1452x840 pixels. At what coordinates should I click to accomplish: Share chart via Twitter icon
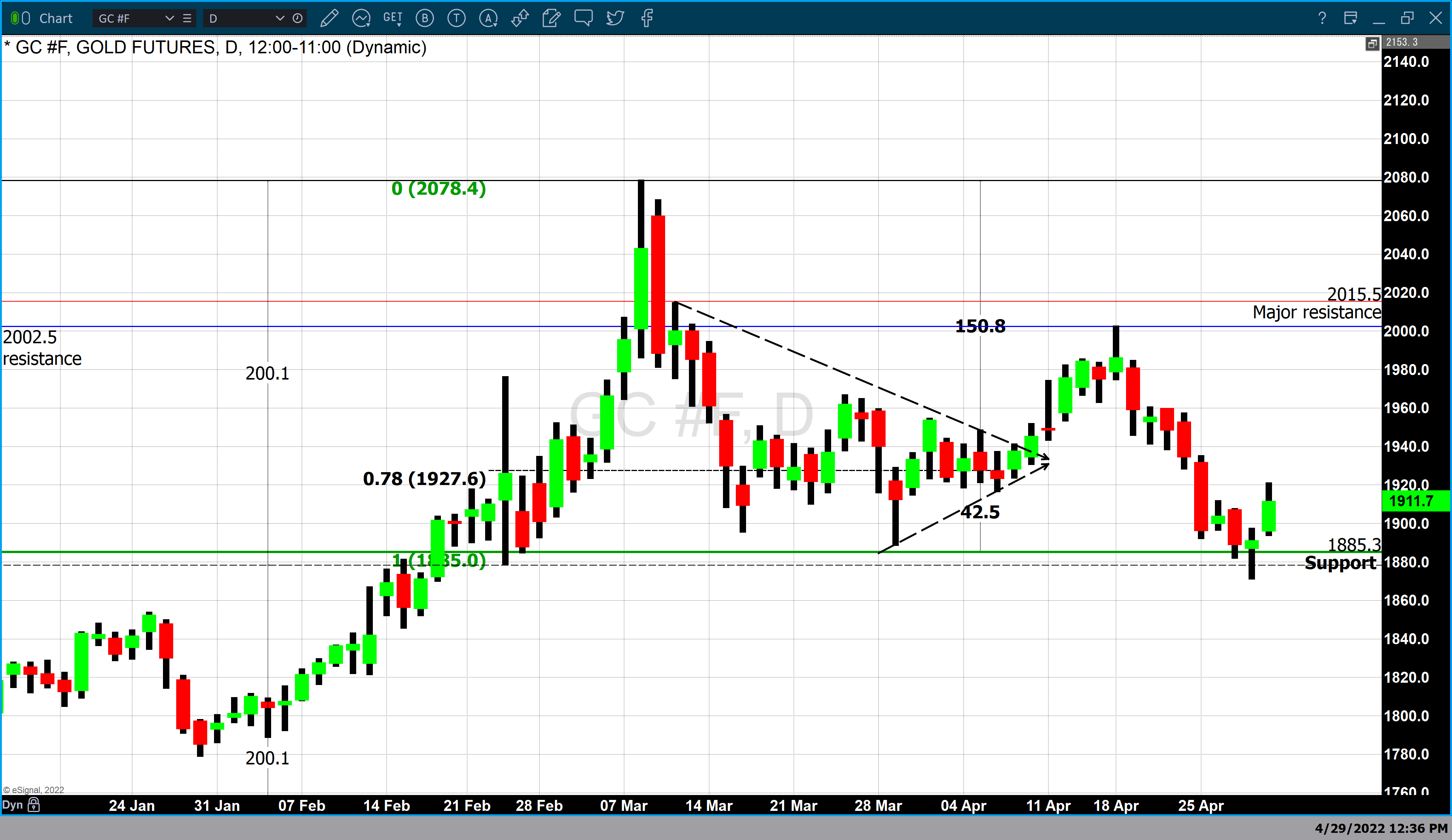(615, 19)
